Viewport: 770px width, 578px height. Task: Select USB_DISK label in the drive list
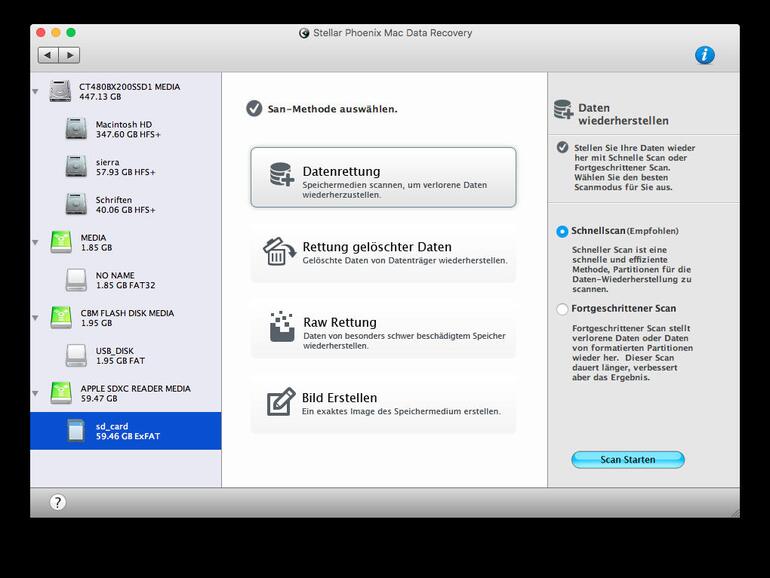(x=114, y=351)
